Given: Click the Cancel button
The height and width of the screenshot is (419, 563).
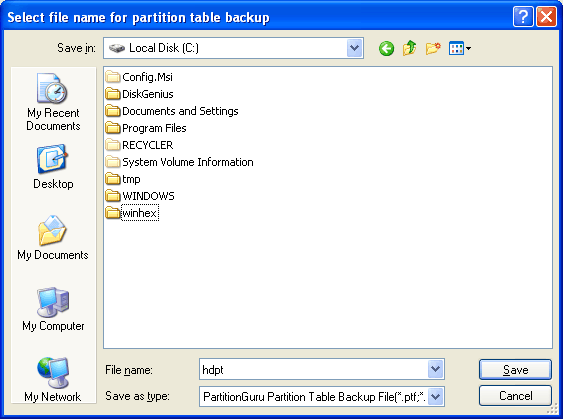Looking at the screenshot, I should pyautogui.click(x=515, y=396).
